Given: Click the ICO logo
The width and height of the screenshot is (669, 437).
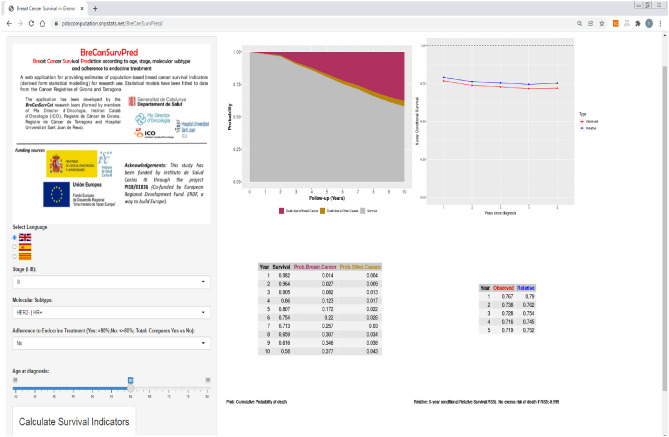Looking at the screenshot, I should pos(154,133).
